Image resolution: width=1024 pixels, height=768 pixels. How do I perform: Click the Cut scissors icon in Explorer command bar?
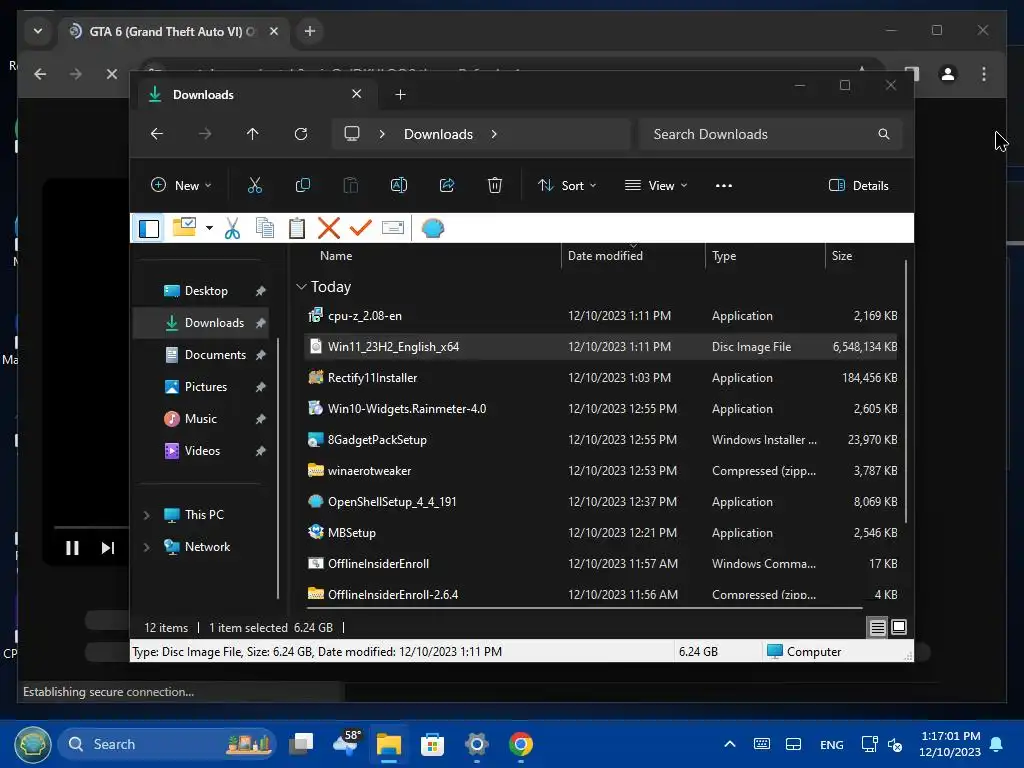pyautogui.click(x=255, y=185)
